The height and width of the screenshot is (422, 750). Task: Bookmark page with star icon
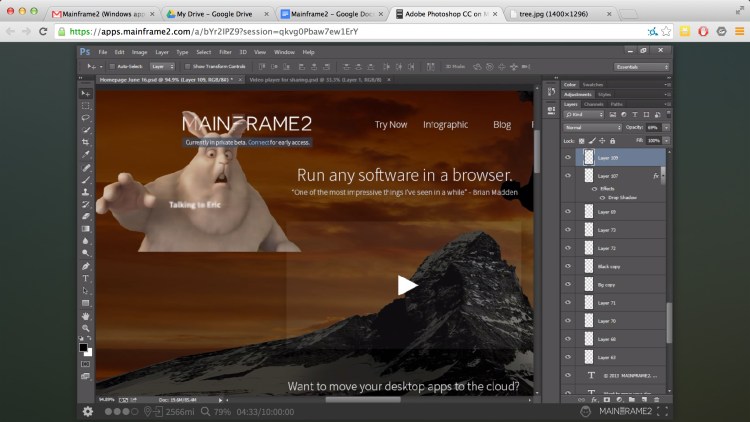coord(666,32)
